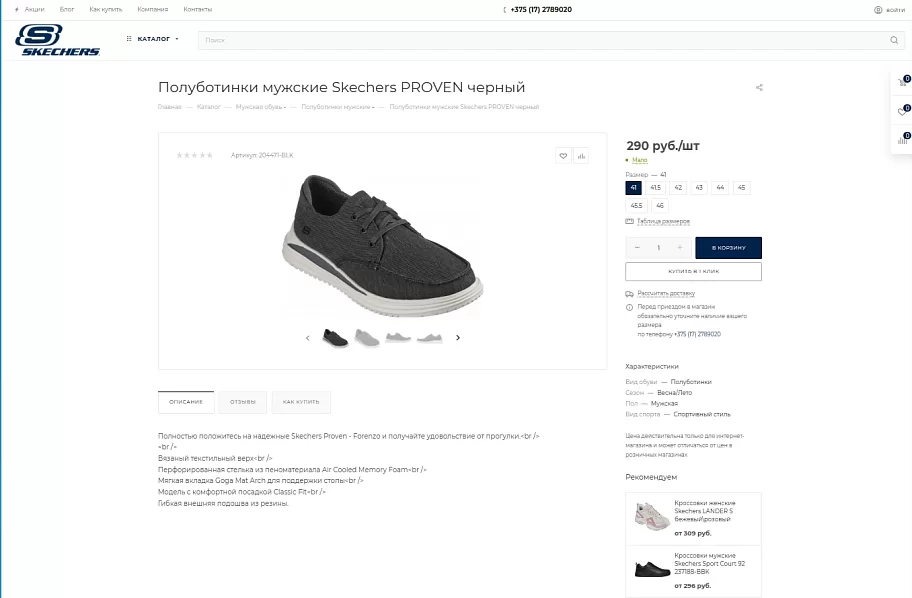This screenshot has height=598, width=912.
Task: Open the Как купить tab
Action: pyautogui.click(x=301, y=402)
